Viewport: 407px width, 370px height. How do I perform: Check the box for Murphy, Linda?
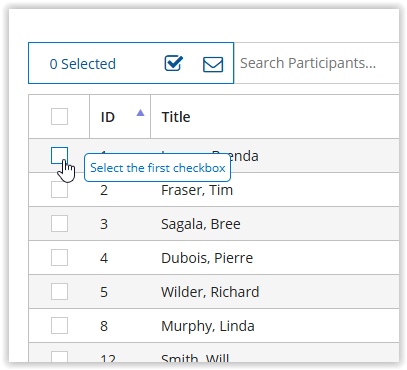point(59,325)
